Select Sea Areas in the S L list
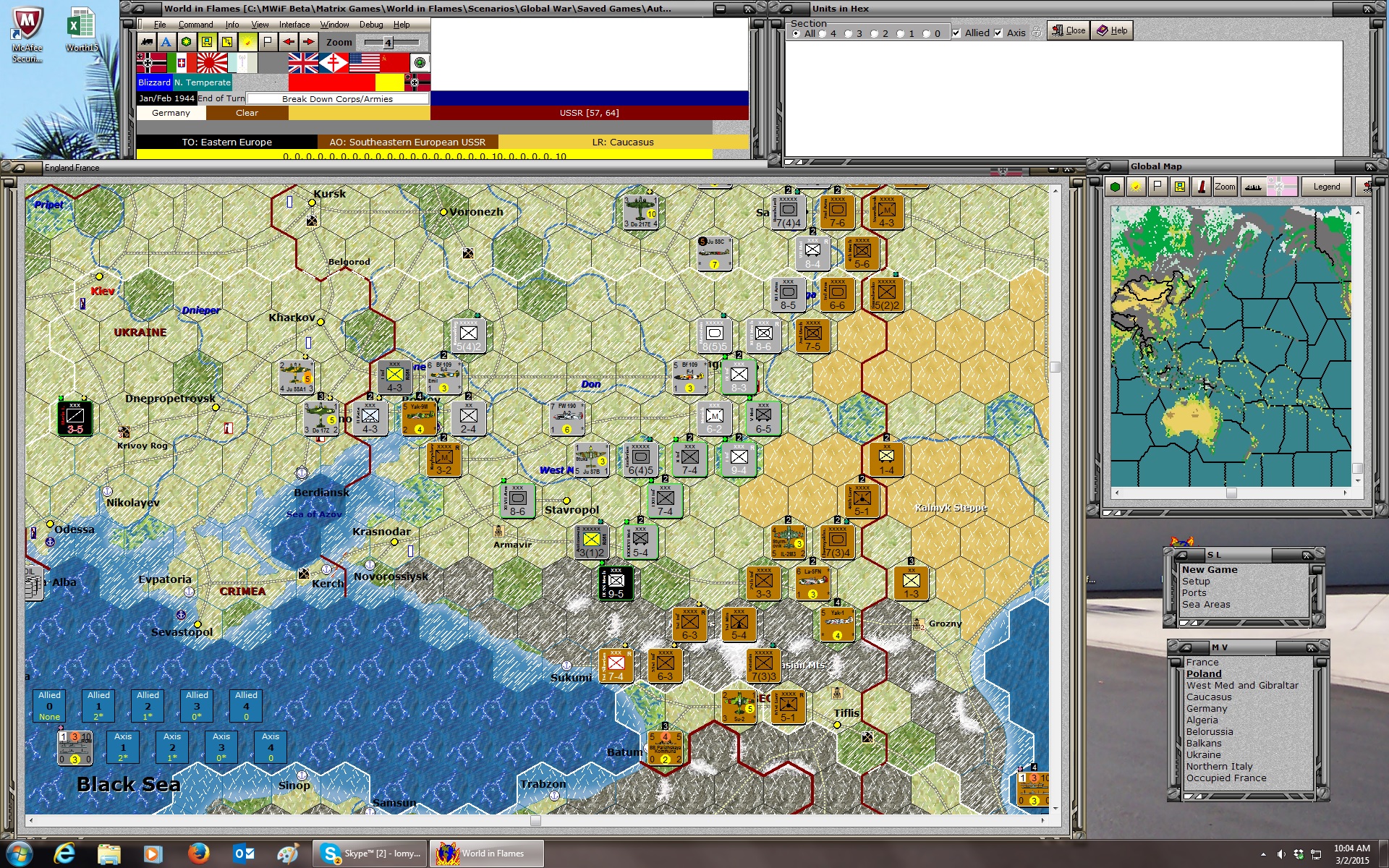Viewport: 1389px width, 868px height. coord(1206,605)
